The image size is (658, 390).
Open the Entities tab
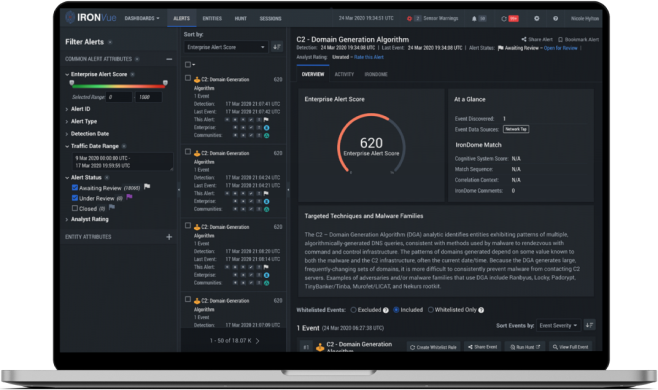pos(212,18)
